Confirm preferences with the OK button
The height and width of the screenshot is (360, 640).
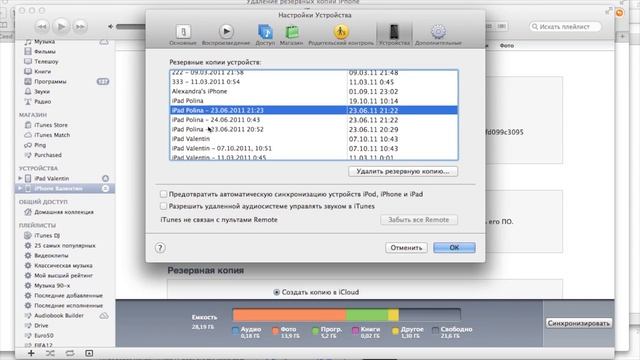click(454, 248)
